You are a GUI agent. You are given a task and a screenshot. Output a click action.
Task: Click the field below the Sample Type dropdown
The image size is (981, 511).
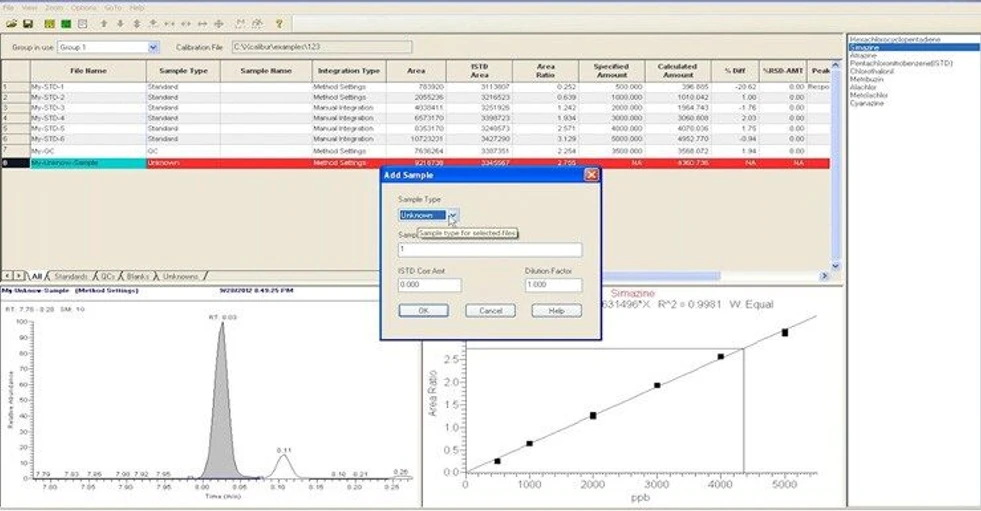point(490,250)
